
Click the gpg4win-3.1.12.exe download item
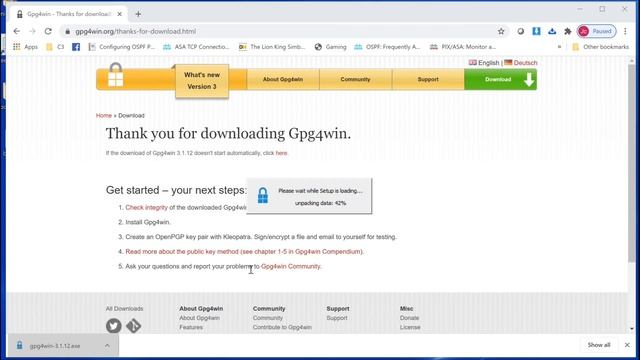(x=55, y=346)
